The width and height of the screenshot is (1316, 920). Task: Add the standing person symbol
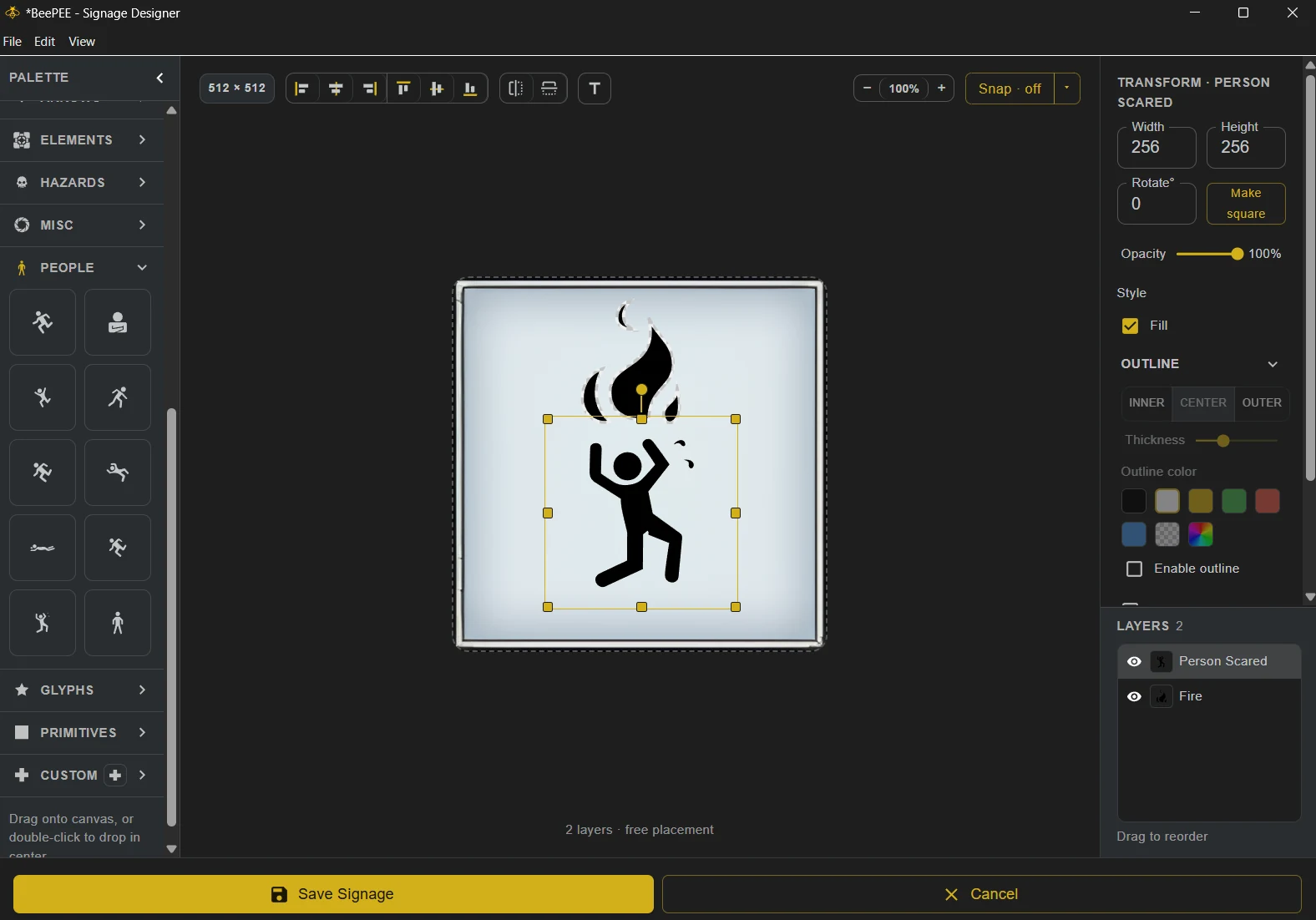pos(118,623)
